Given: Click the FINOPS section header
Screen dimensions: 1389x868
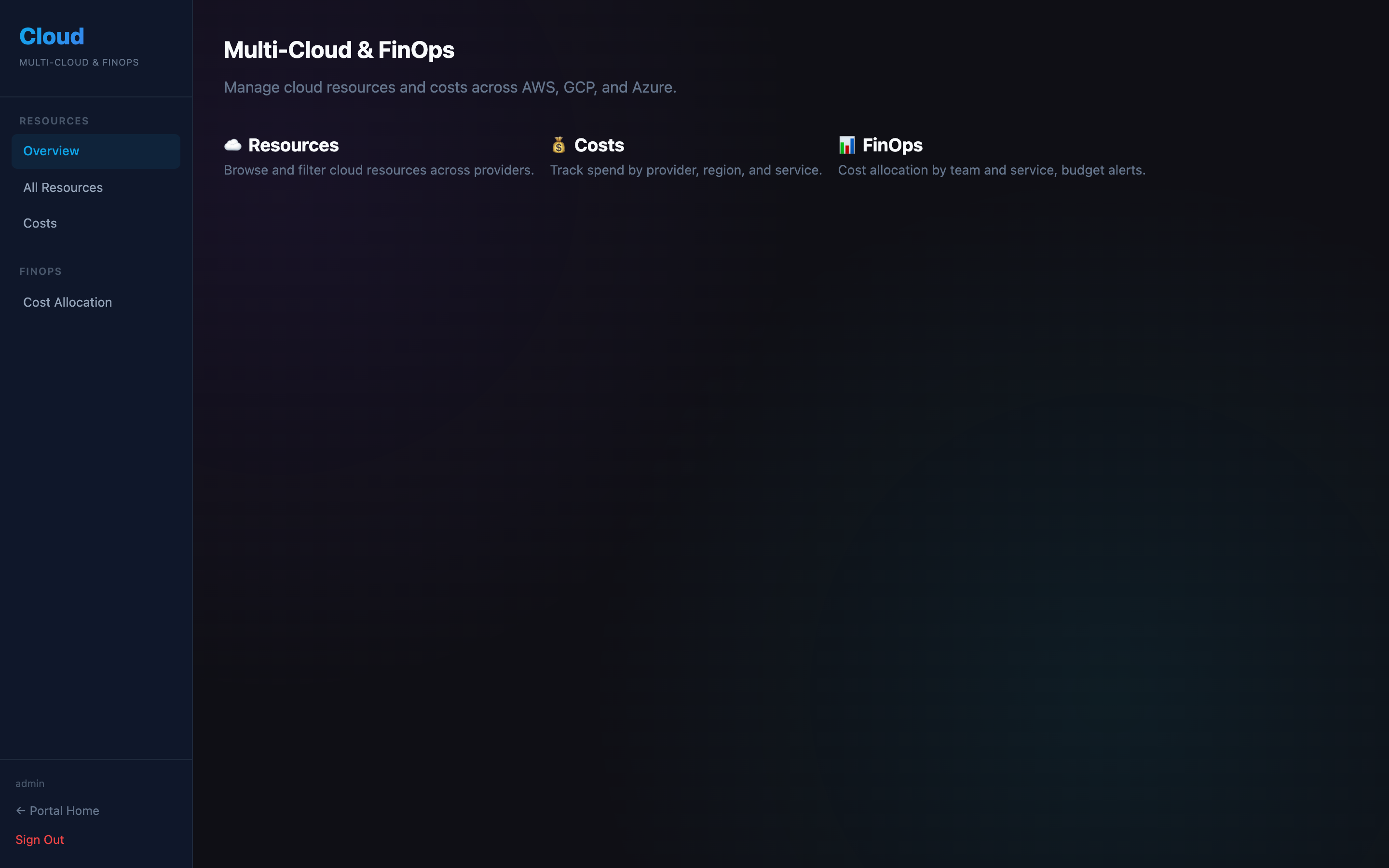Looking at the screenshot, I should 40,271.
